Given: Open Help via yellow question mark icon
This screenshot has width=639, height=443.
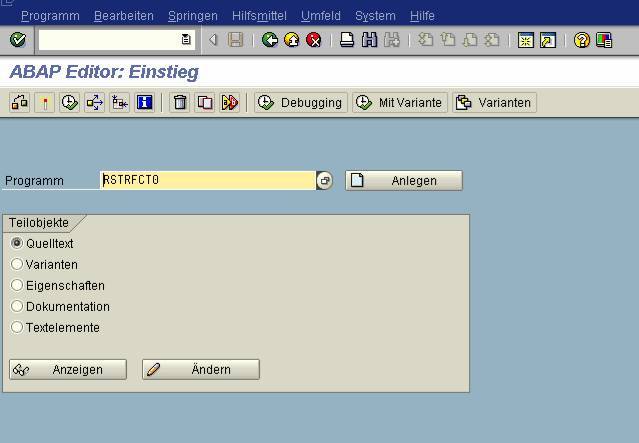Looking at the screenshot, I should (582, 40).
